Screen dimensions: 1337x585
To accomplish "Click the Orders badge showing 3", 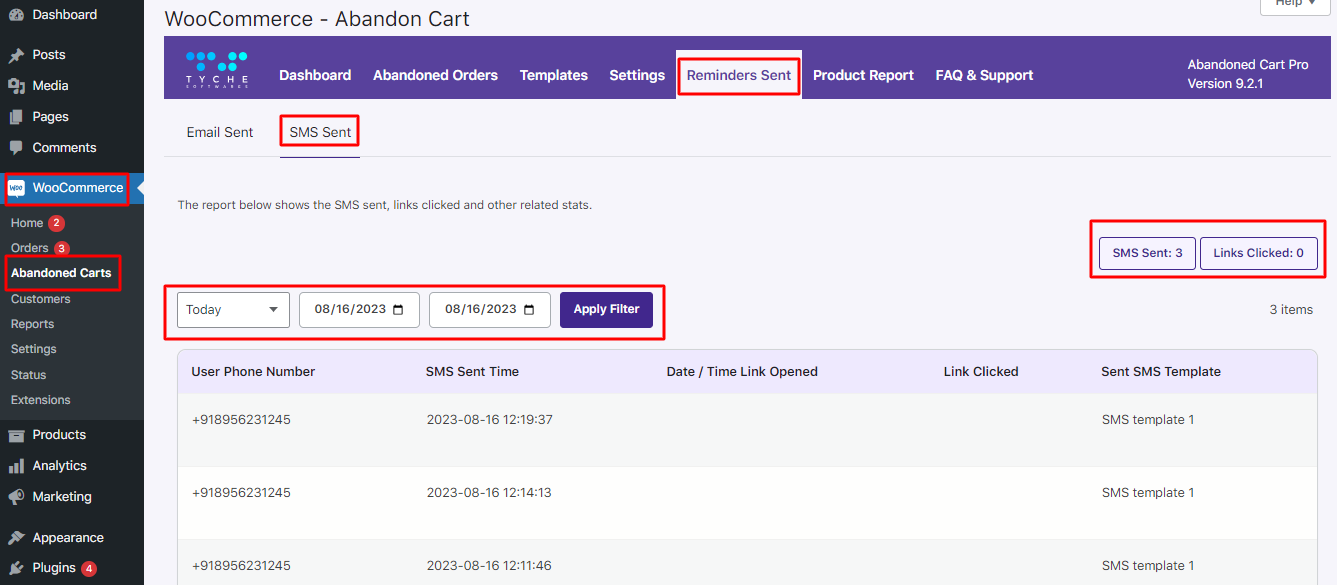I will [x=62, y=248].
